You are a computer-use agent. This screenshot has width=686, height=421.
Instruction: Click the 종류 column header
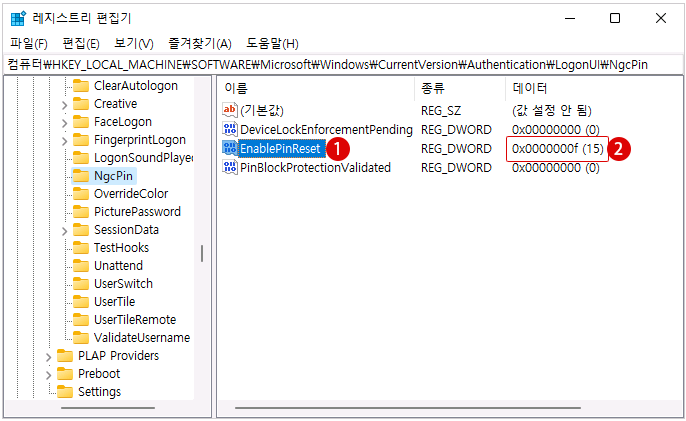[x=460, y=88]
